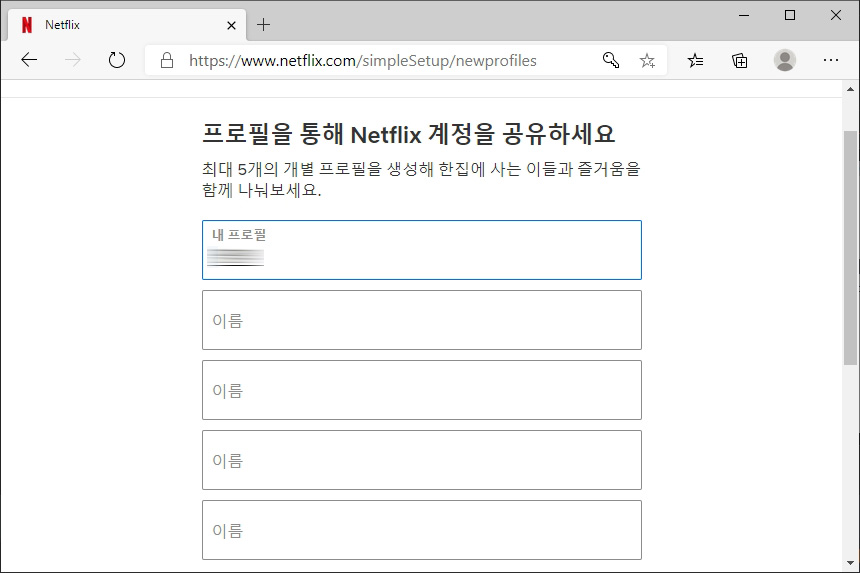Click the 최대 5개의 개별 프로필 description text
The width and height of the screenshot is (860, 573).
tap(421, 179)
